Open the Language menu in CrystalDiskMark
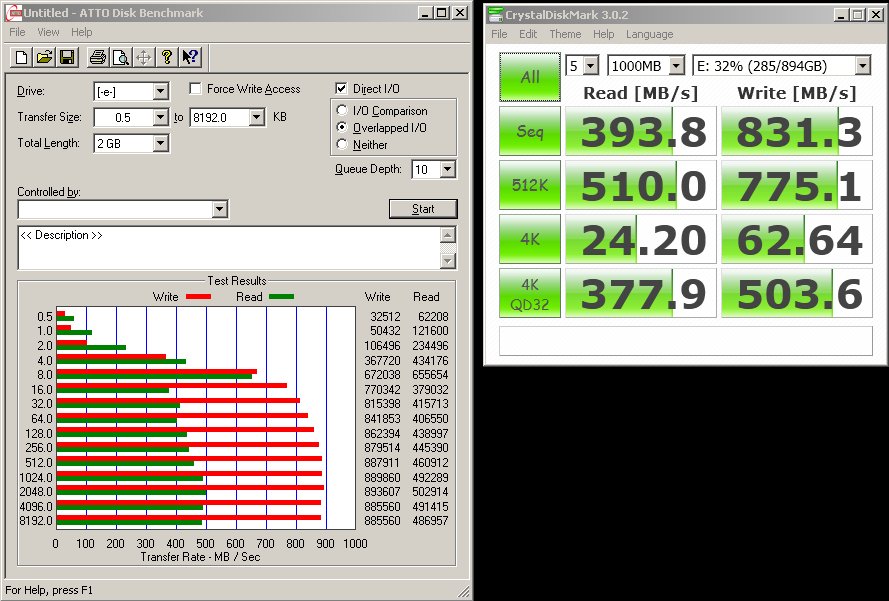 pos(650,34)
